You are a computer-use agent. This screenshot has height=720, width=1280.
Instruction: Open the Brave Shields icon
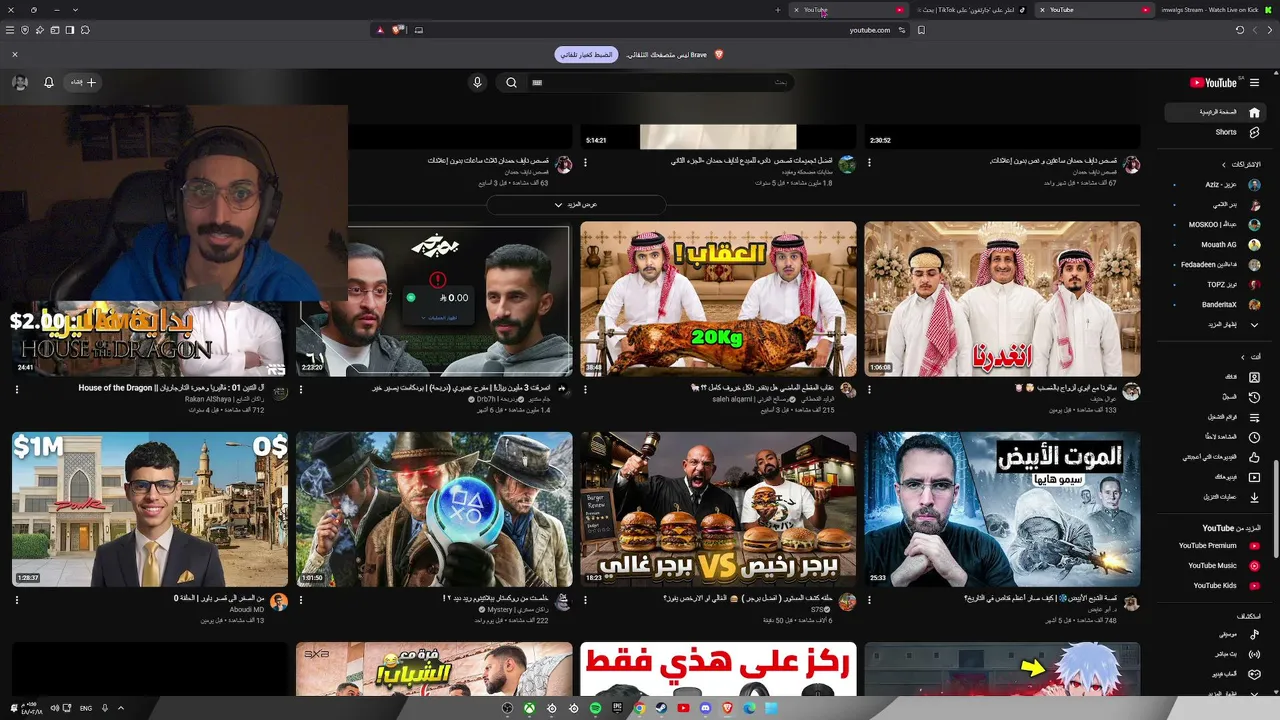click(397, 30)
